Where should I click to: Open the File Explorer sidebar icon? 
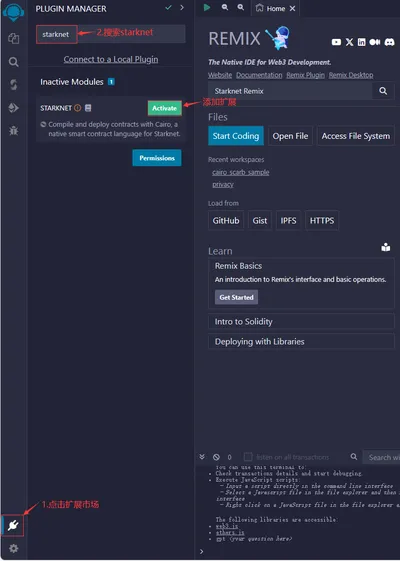[x=14, y=38]
